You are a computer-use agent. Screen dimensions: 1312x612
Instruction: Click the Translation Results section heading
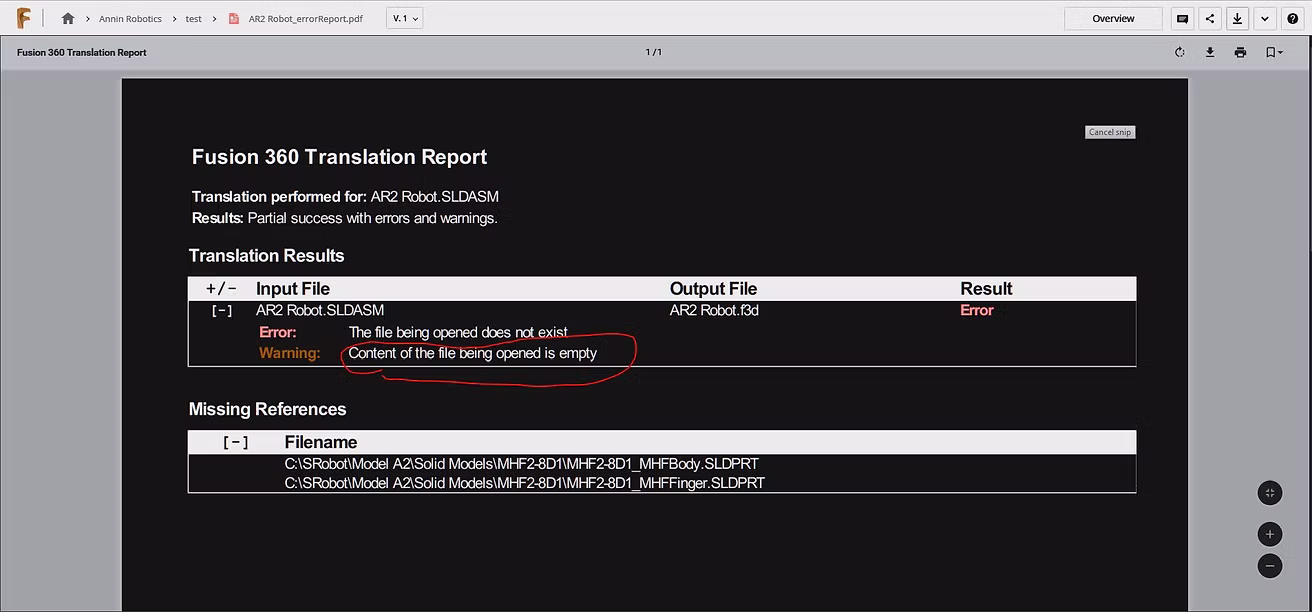(x=267, y=256)
